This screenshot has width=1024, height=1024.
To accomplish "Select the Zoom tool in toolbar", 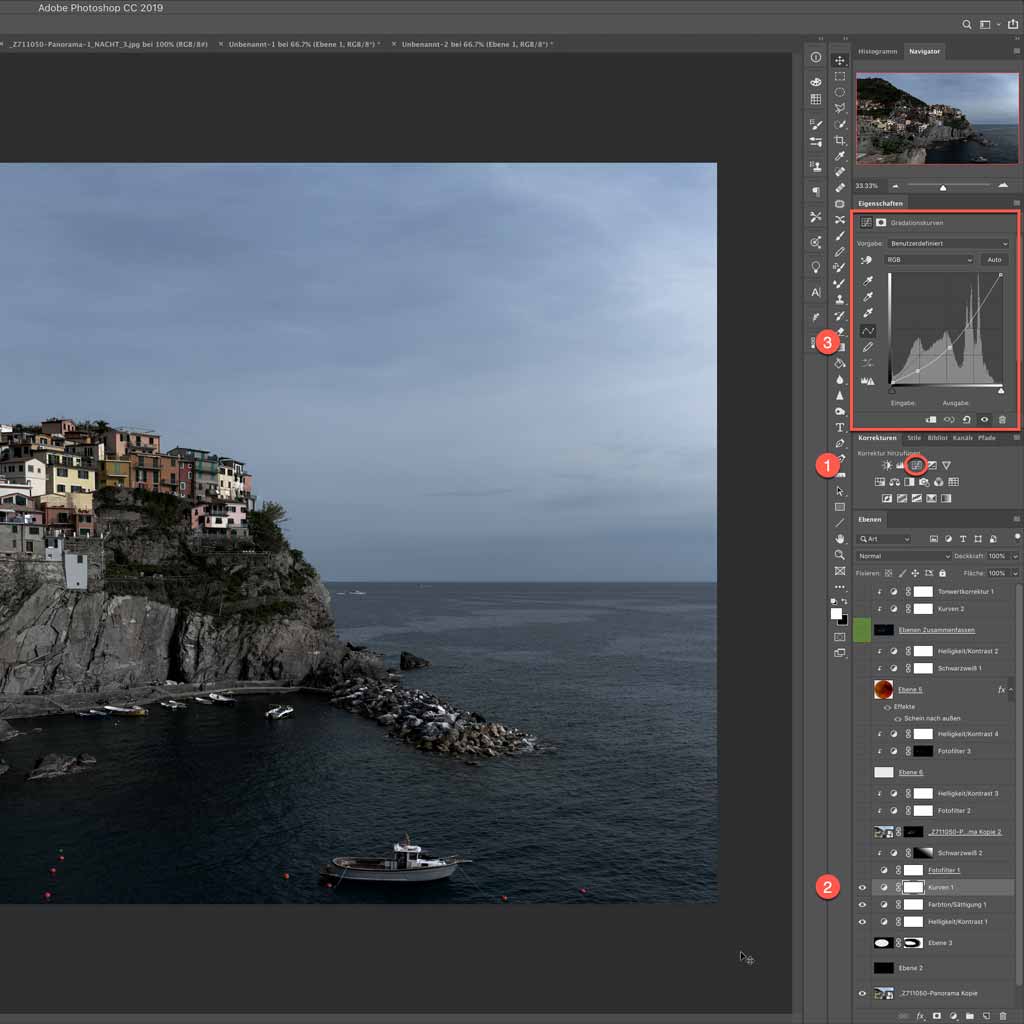I will [840, 554].
